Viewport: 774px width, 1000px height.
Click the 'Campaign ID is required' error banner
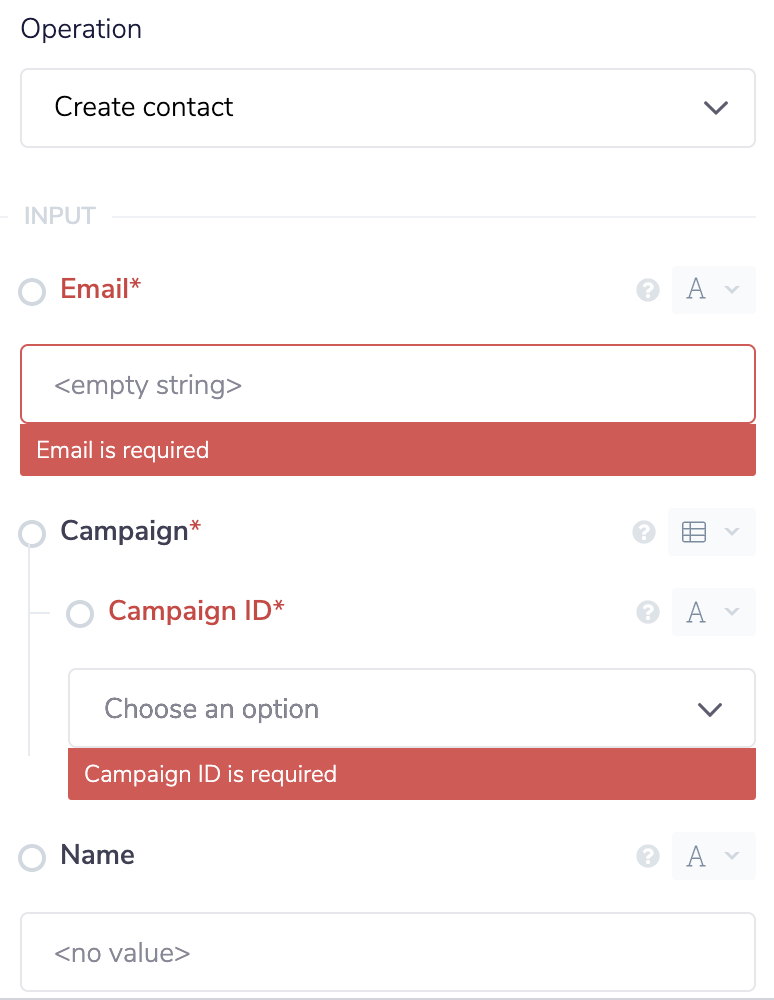point(412,774)
